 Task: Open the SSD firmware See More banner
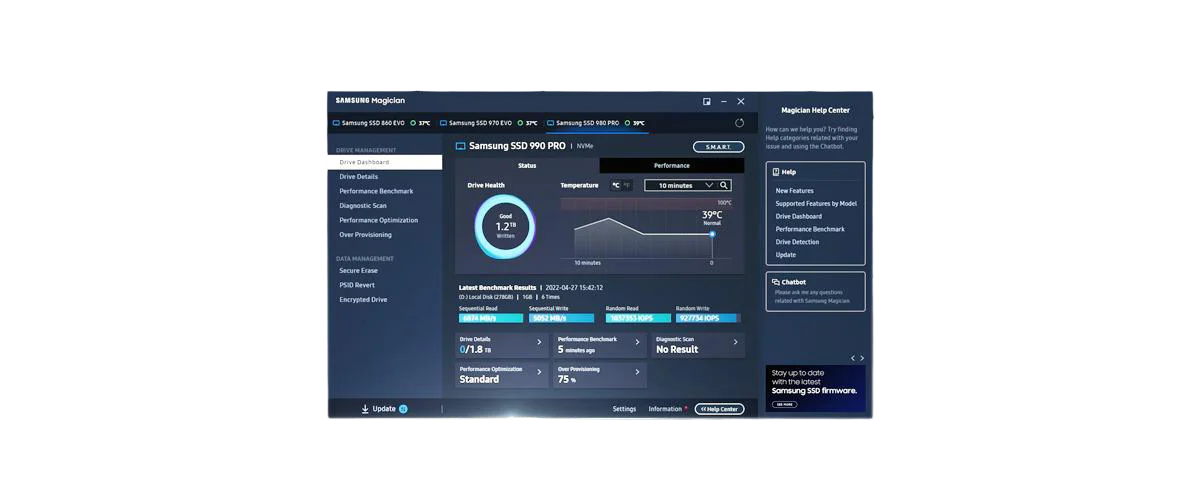coord(783,404)
